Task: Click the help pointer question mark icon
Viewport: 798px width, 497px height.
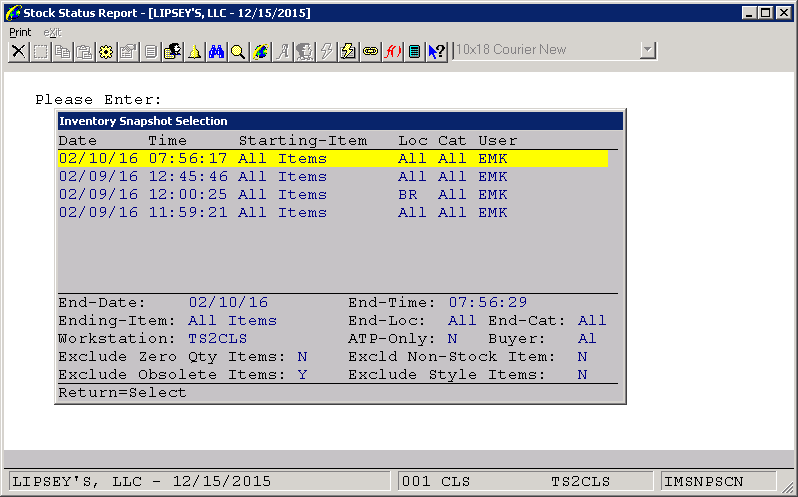Action: tap(436, 51)
